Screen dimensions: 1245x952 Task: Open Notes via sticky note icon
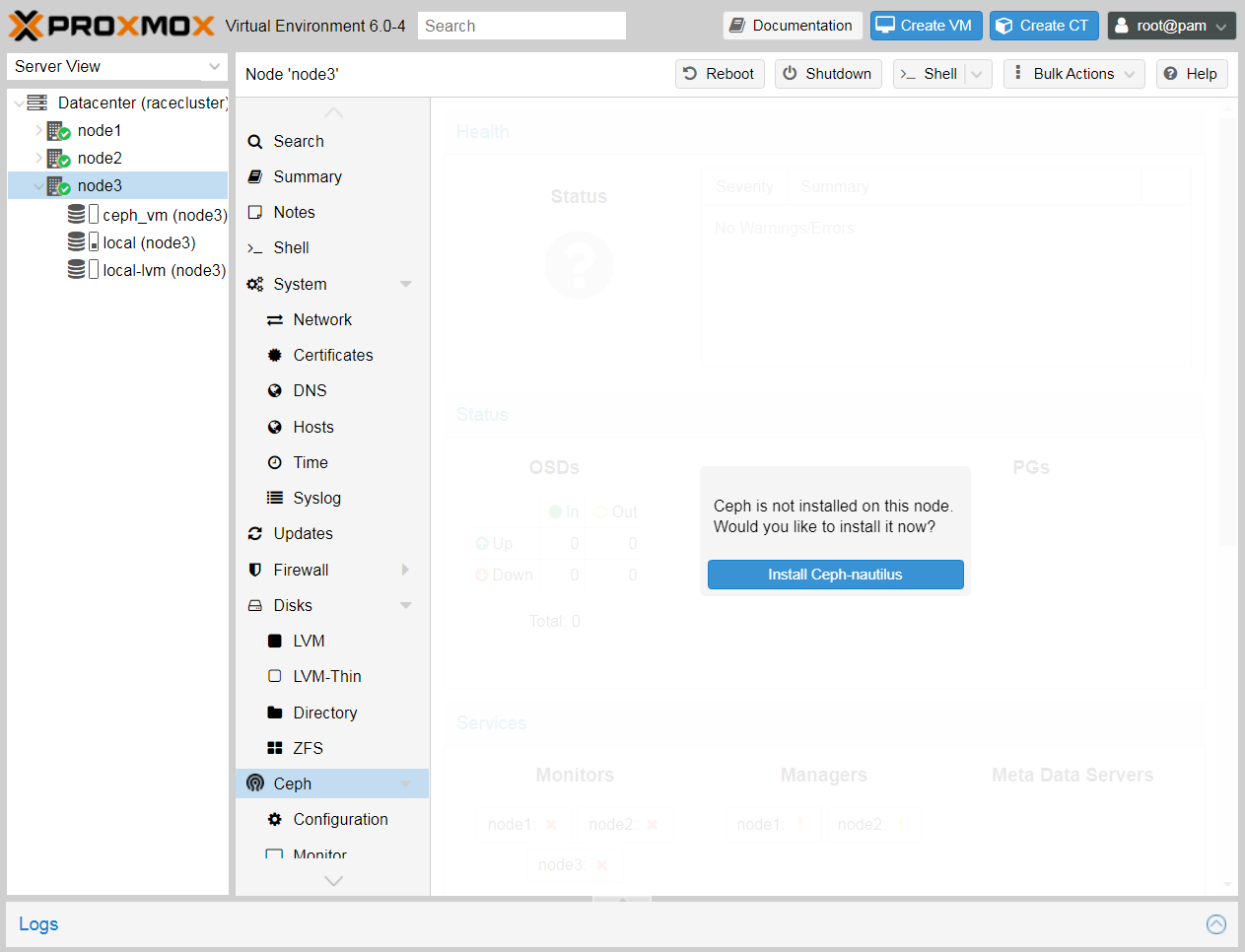tap(255, 212)
